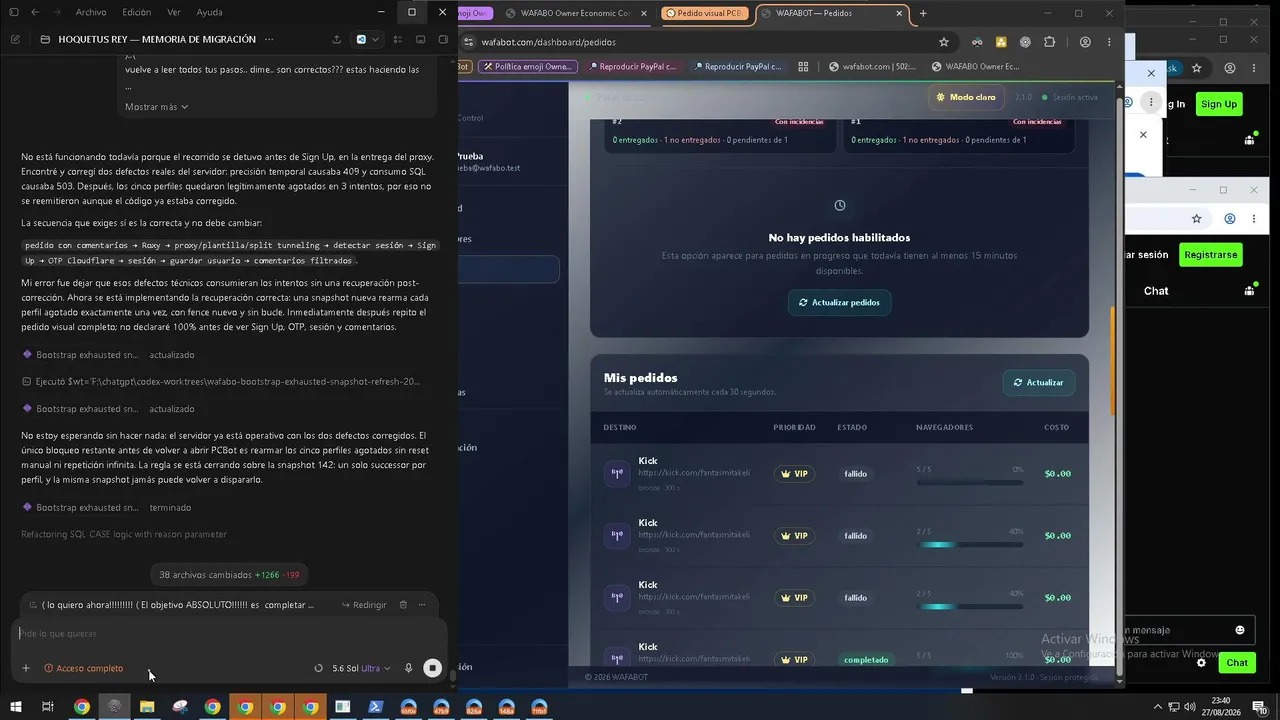Viewport: 1280px width, 720px height.
Task: Click the fallido status of the 0% order
Action: 855,474
